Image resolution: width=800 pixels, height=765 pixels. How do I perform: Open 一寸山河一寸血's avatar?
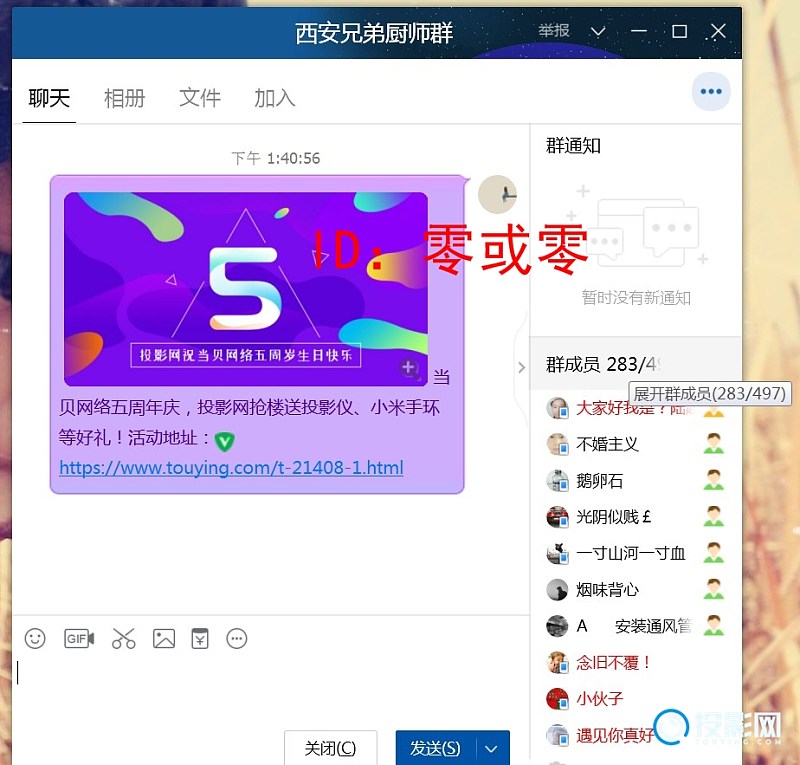click(x=557, y=553)
